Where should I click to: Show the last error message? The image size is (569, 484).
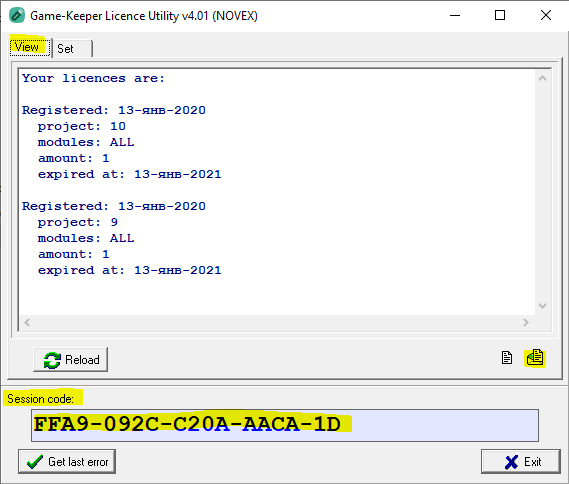(x=67, y=462)
